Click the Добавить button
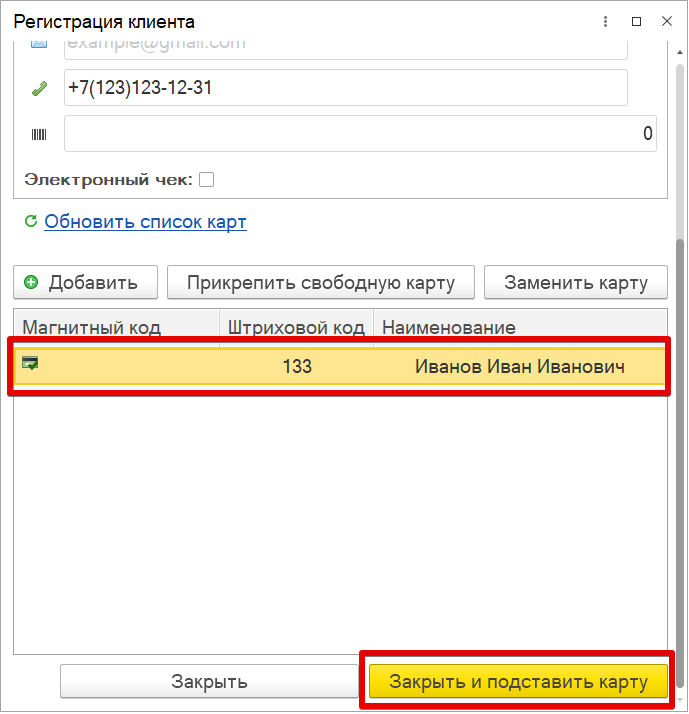This screenshot has height=714, width=689. [86, 282]
